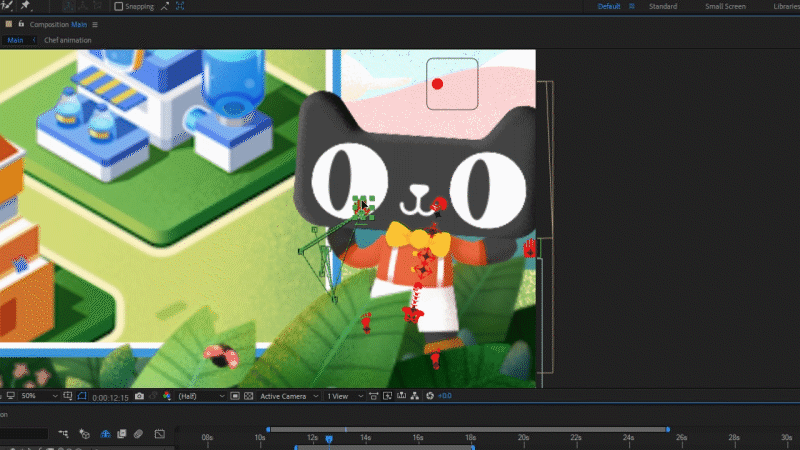Open composition name Main dropdown
The image size is (800, 450).
click(79, 24)
